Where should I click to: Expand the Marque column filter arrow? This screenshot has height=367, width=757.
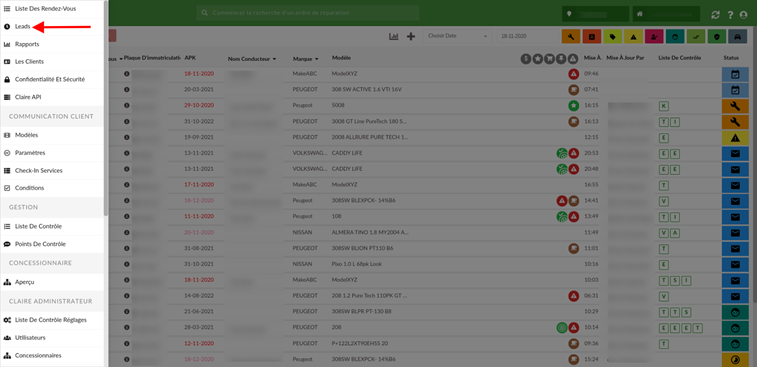pyautogui.click(x=317, y=59)
